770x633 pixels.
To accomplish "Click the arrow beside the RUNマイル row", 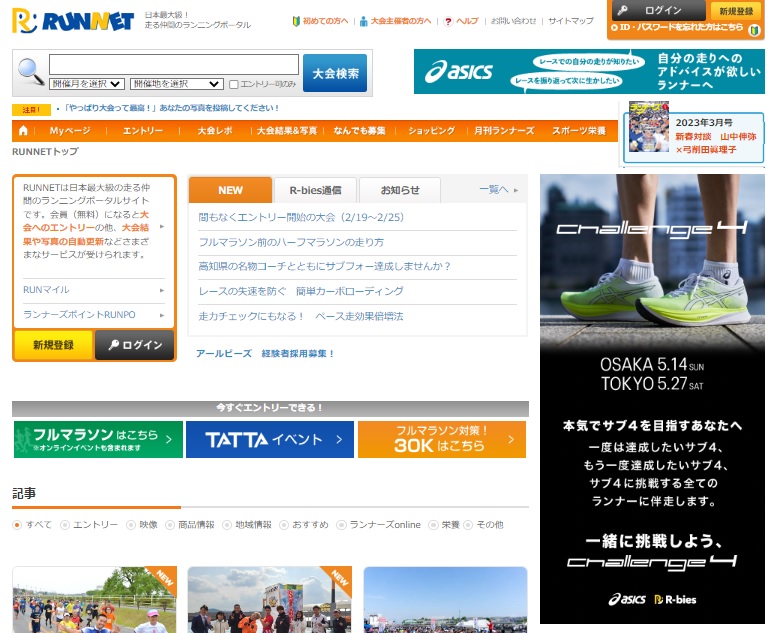I will 162,290.
